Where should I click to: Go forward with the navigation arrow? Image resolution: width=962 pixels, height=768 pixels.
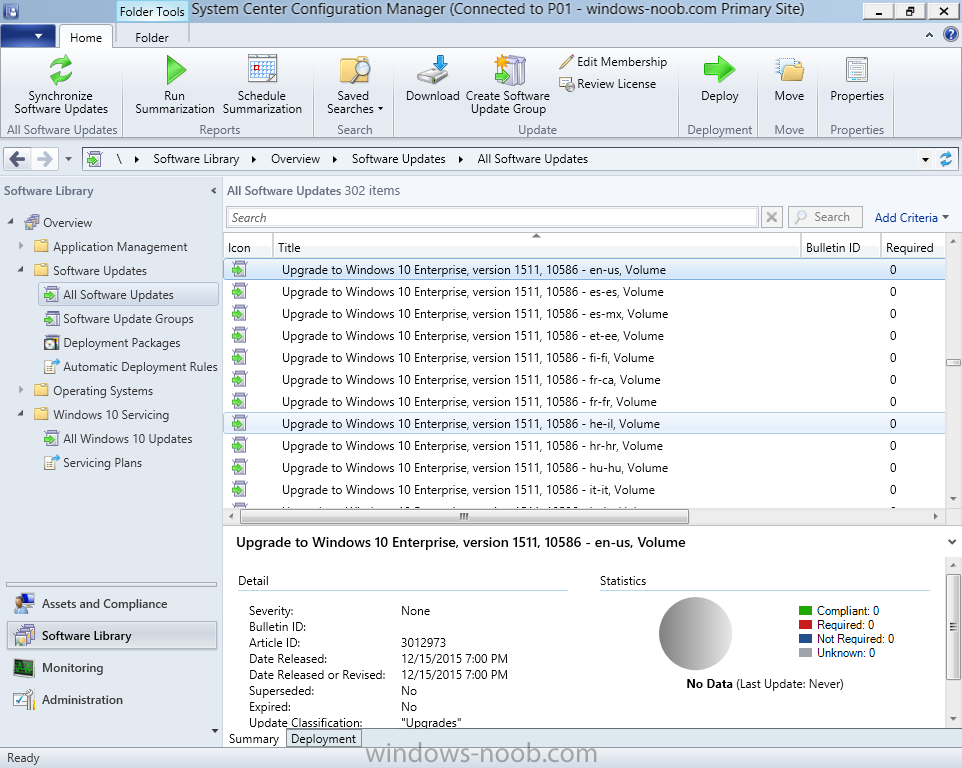click(x=44, y=159)
